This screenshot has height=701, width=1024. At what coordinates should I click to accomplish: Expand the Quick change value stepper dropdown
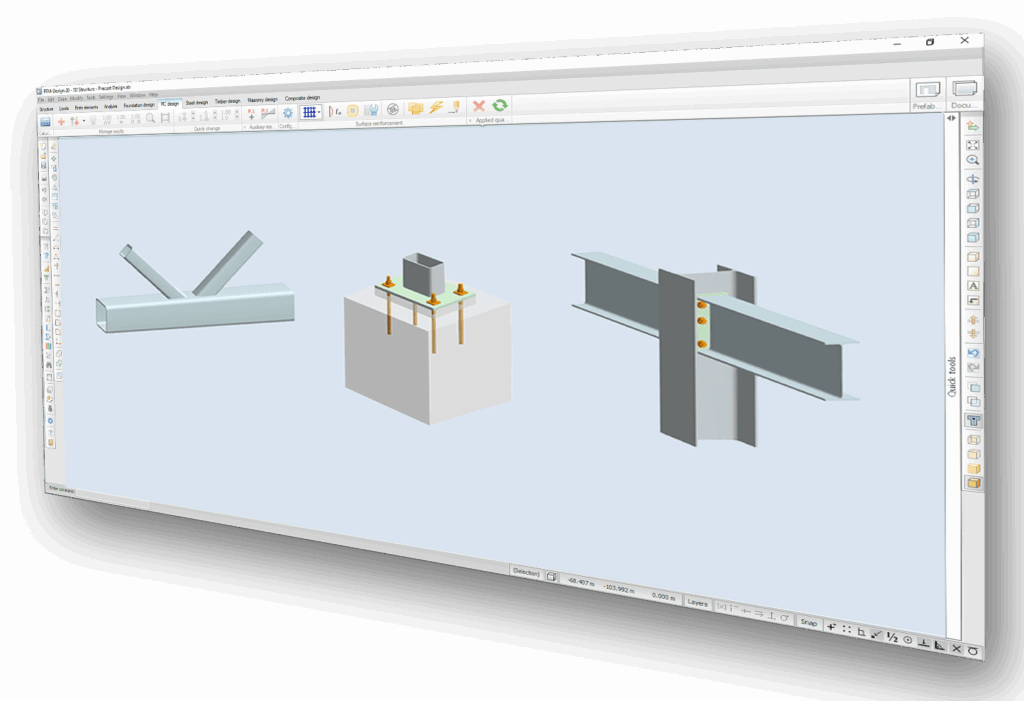(x=235, y=113)
